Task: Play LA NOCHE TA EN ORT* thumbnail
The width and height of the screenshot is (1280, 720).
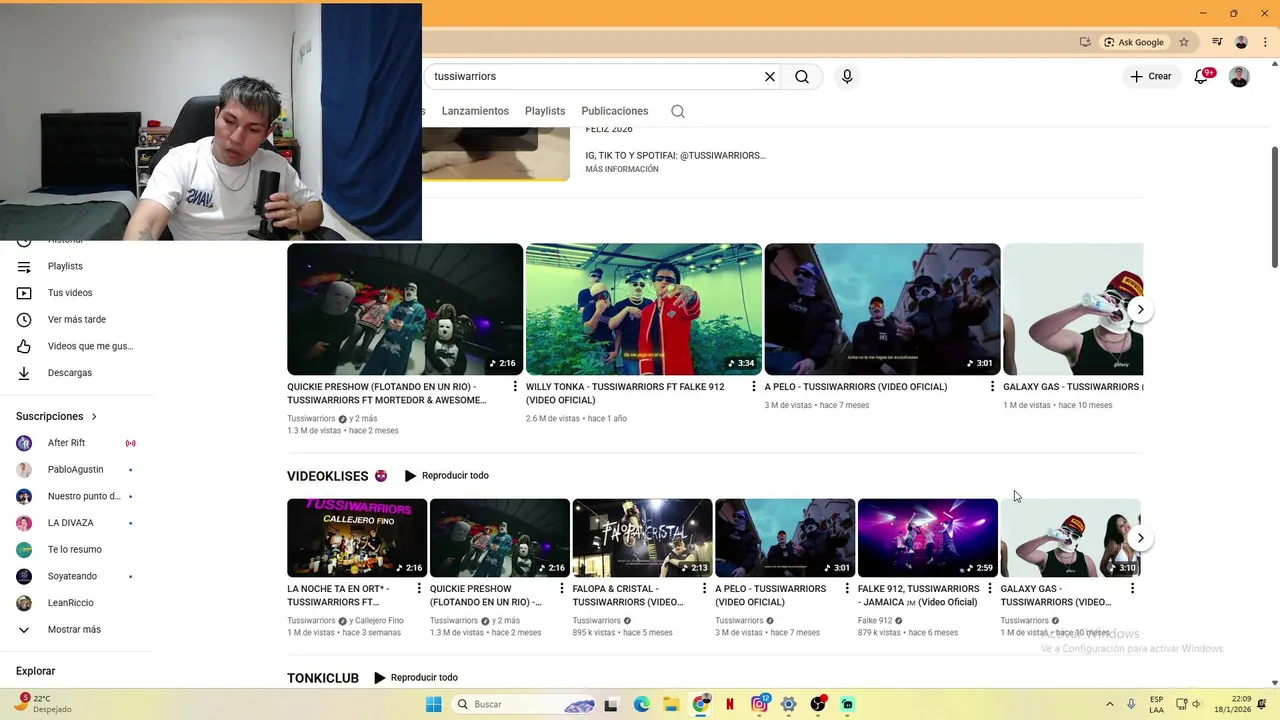Action: [357, 538]
